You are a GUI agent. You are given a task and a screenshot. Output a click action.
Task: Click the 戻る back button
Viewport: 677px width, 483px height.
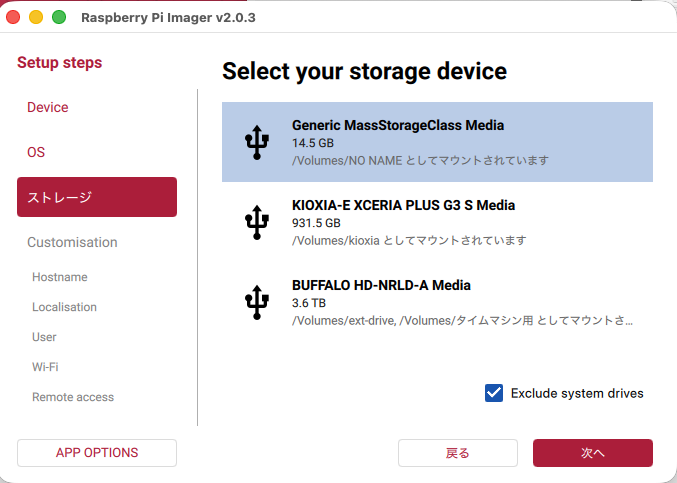(x=458, y=453)
